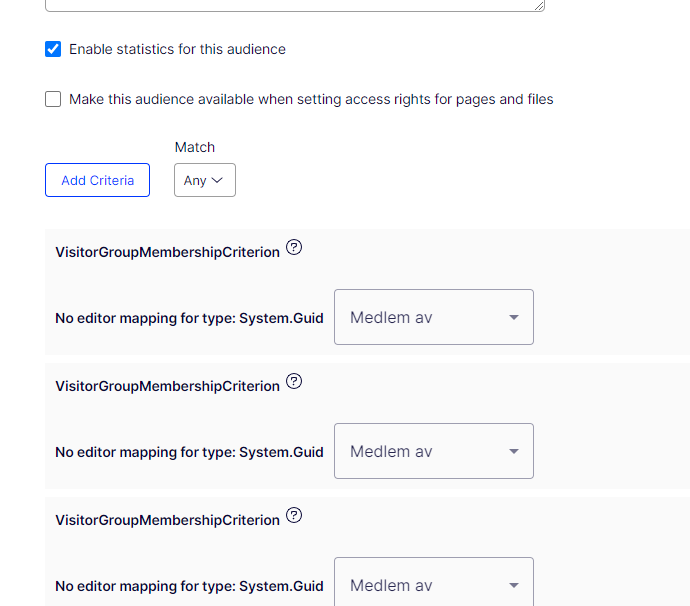Viewport: 690px width, 606px height.
Task: Open help icon for first VisitorGroupMembershipCriterion
Action: [x=294, y=248]
